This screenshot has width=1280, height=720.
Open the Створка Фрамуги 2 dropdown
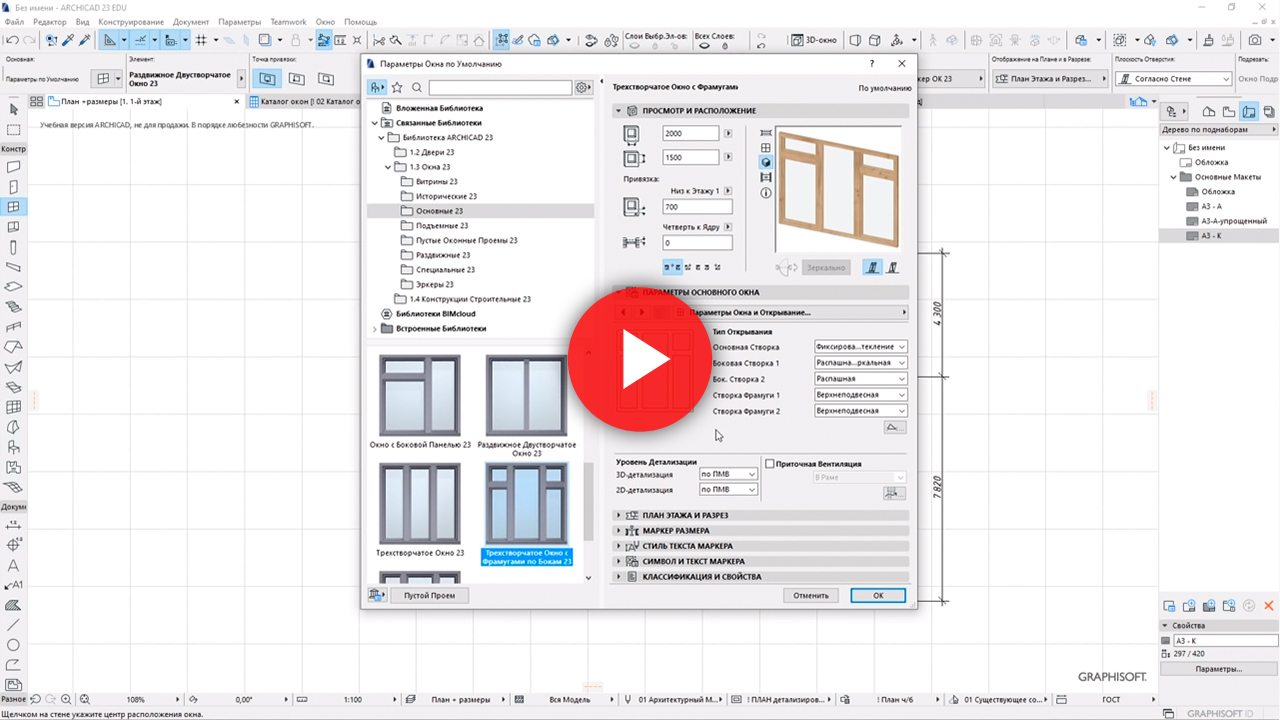pyautogui.click(x=860, y=411)
